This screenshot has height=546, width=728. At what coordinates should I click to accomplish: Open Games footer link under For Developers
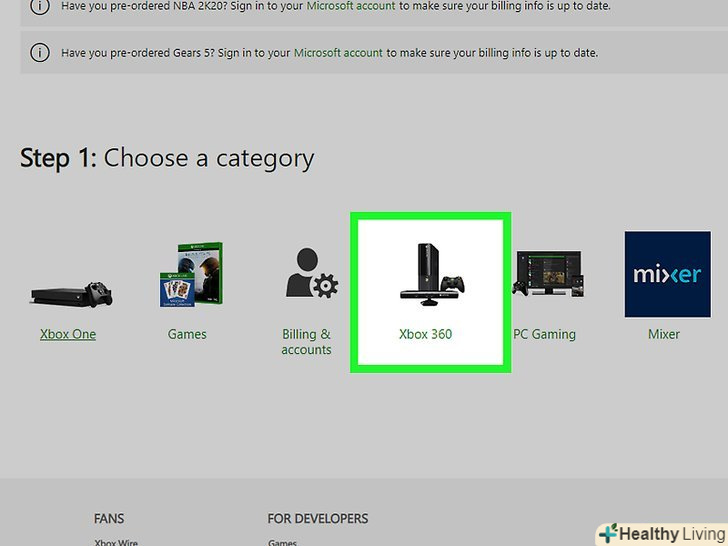pos(282,542)
